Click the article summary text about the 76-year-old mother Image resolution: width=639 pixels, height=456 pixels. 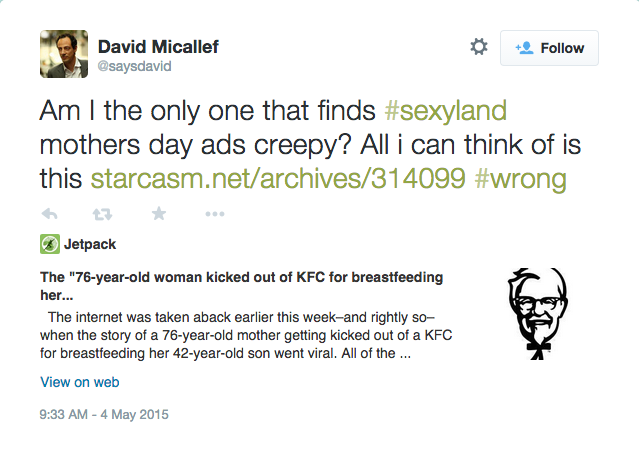246,335
